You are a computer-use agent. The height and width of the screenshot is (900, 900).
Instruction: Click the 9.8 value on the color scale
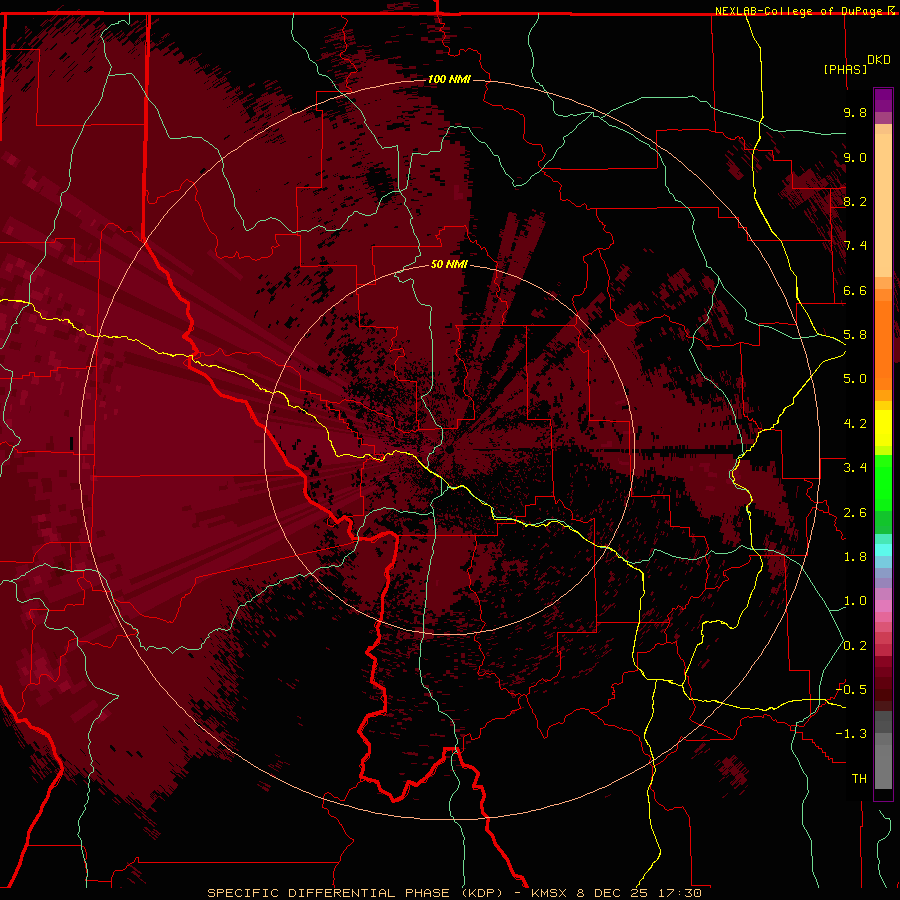(855, 112)
